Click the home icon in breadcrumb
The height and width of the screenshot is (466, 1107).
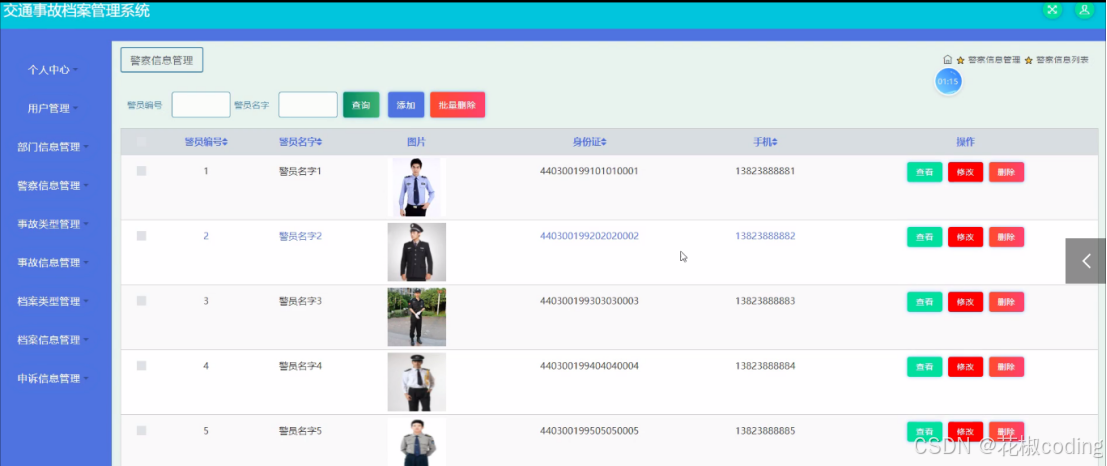point(948,60)
